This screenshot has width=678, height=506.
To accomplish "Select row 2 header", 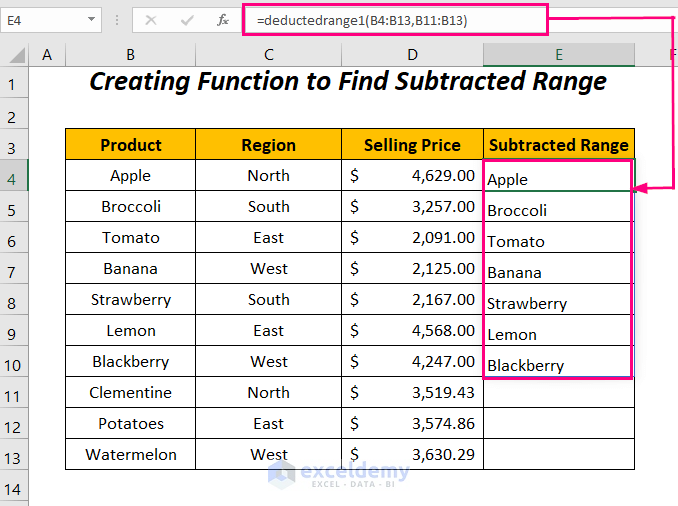I will coord(13,114).
